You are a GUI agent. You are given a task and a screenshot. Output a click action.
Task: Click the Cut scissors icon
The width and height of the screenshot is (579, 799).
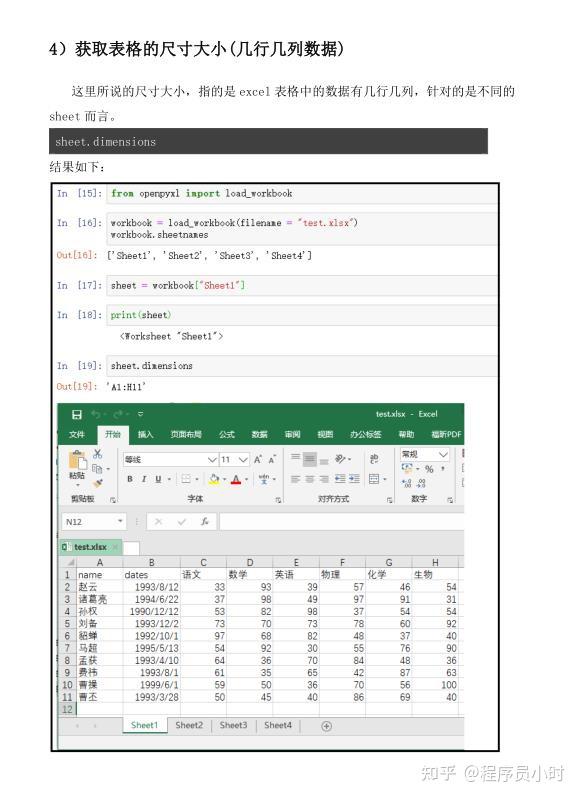click(x=97, y=454)
